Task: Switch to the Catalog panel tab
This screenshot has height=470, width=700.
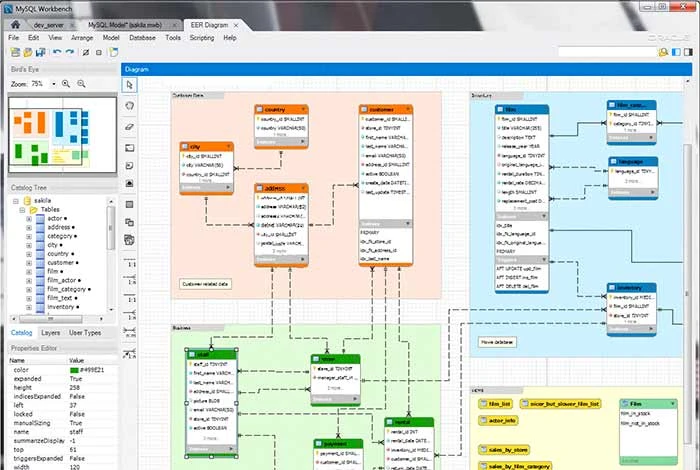Action: tap(21, 333)
